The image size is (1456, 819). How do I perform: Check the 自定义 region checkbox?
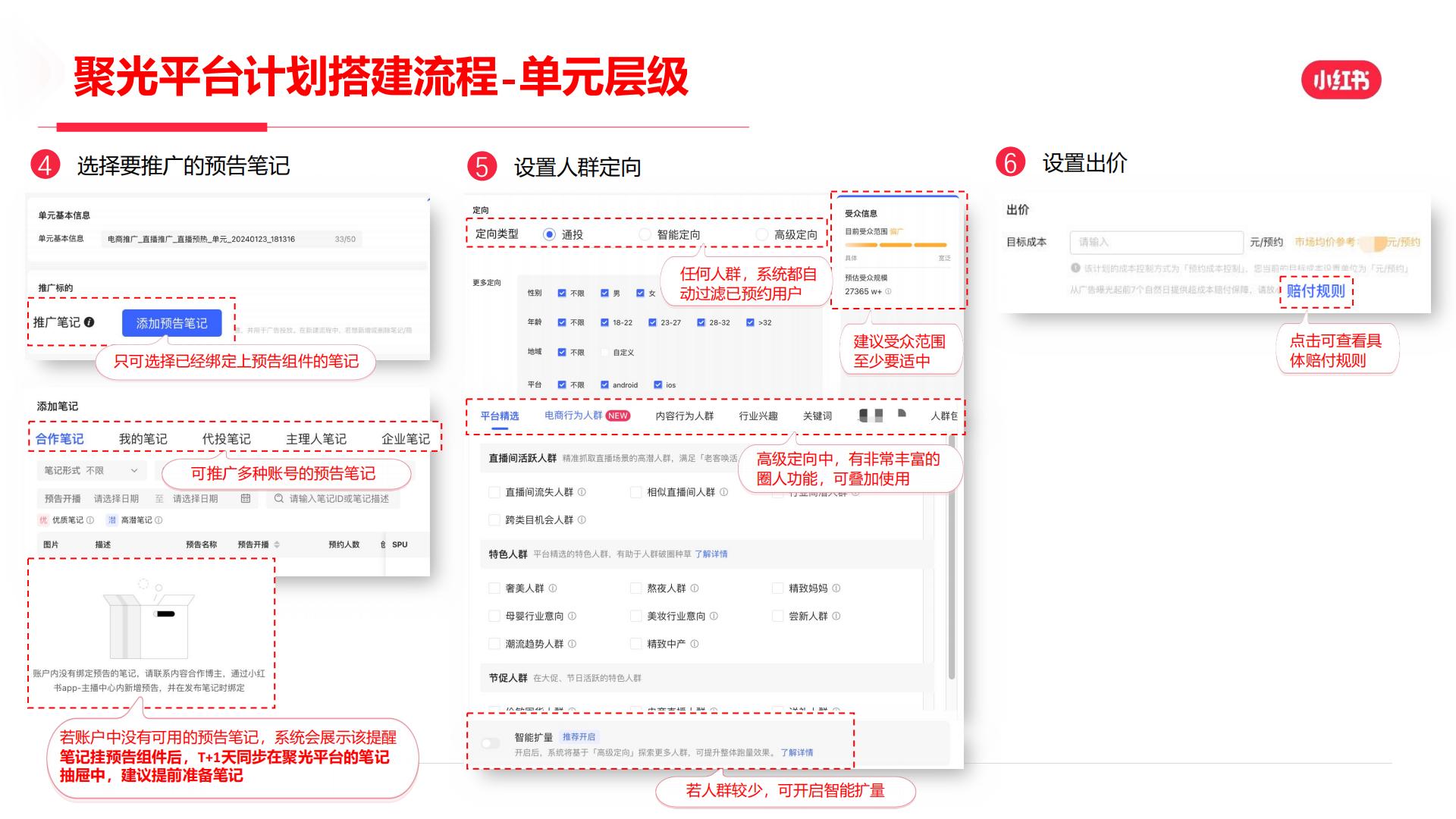(x=604, y=353)
